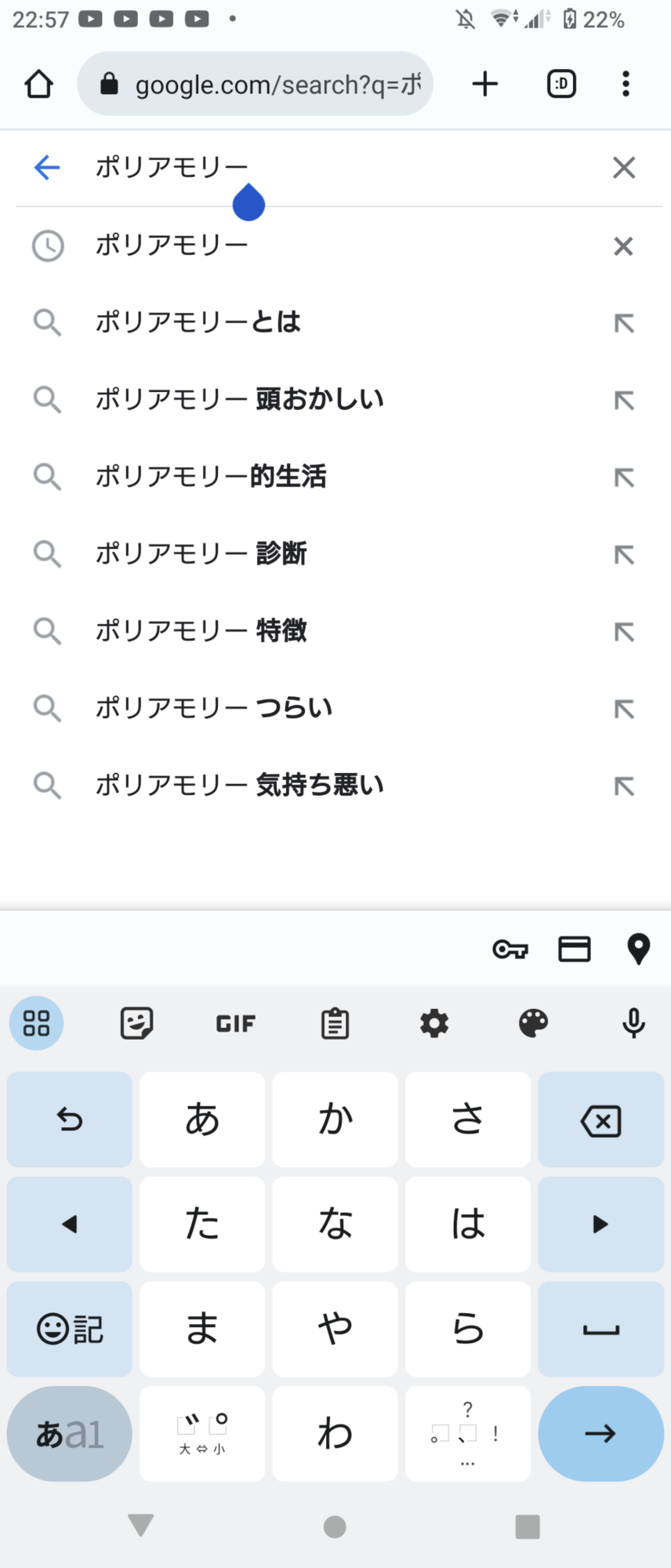Open keyboard clipboard
Viewport: 671px width, 1568px height.
click(x=335, y=1023)
